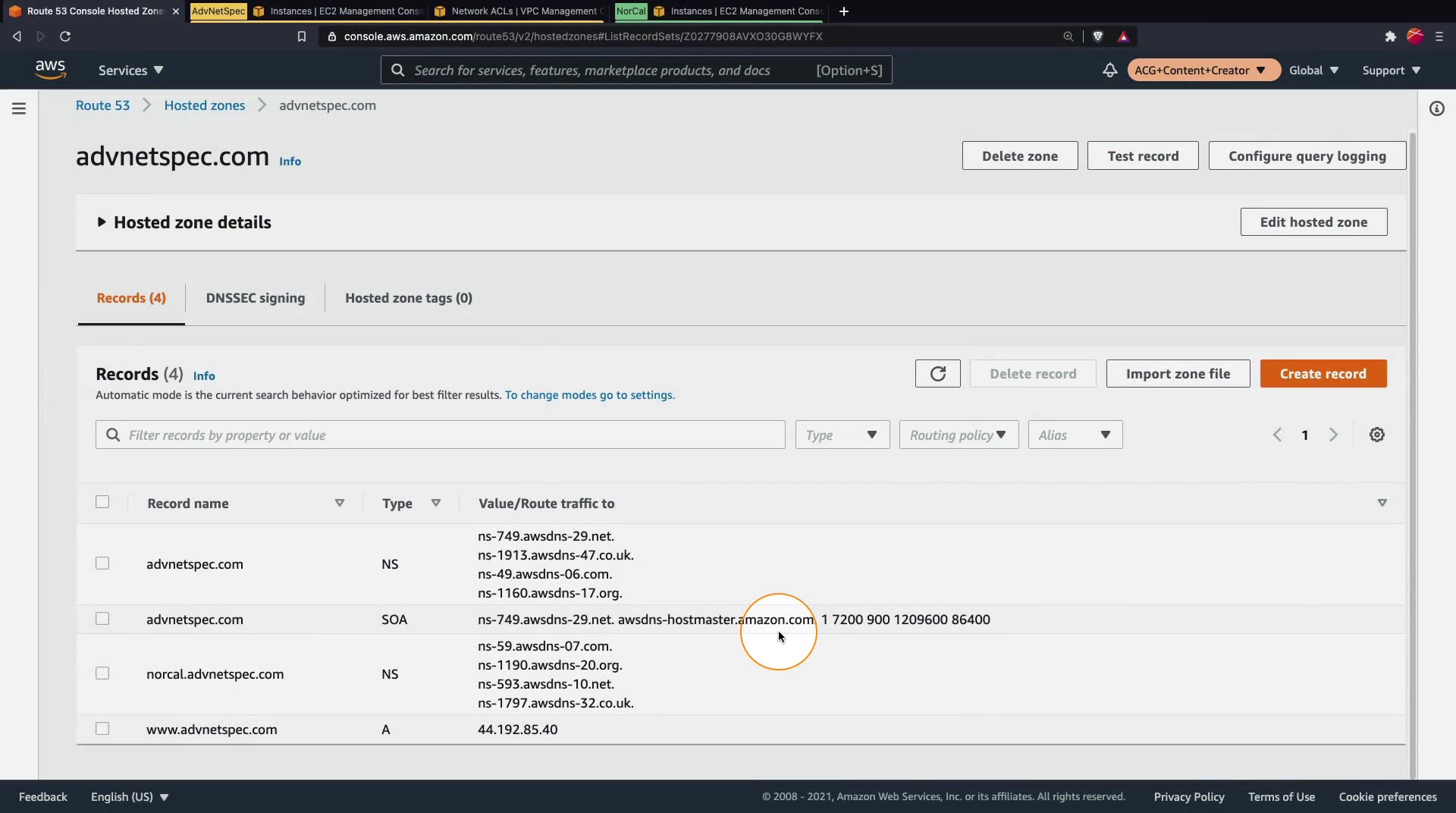Viewport: 1456px width, 813px height.
Task: Open records table settings gear
Action: [x=1377, y=435]
